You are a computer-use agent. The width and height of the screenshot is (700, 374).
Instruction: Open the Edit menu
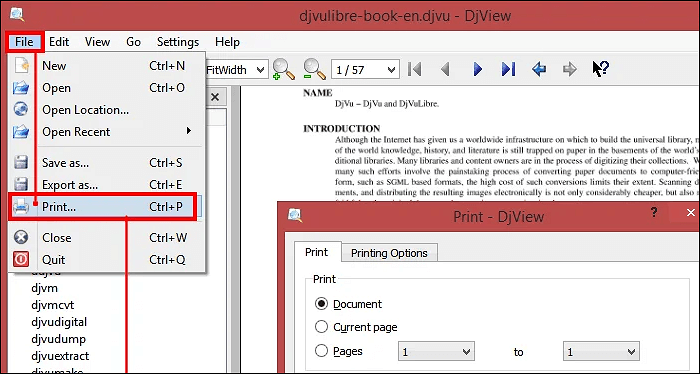(x=59, y=42)
